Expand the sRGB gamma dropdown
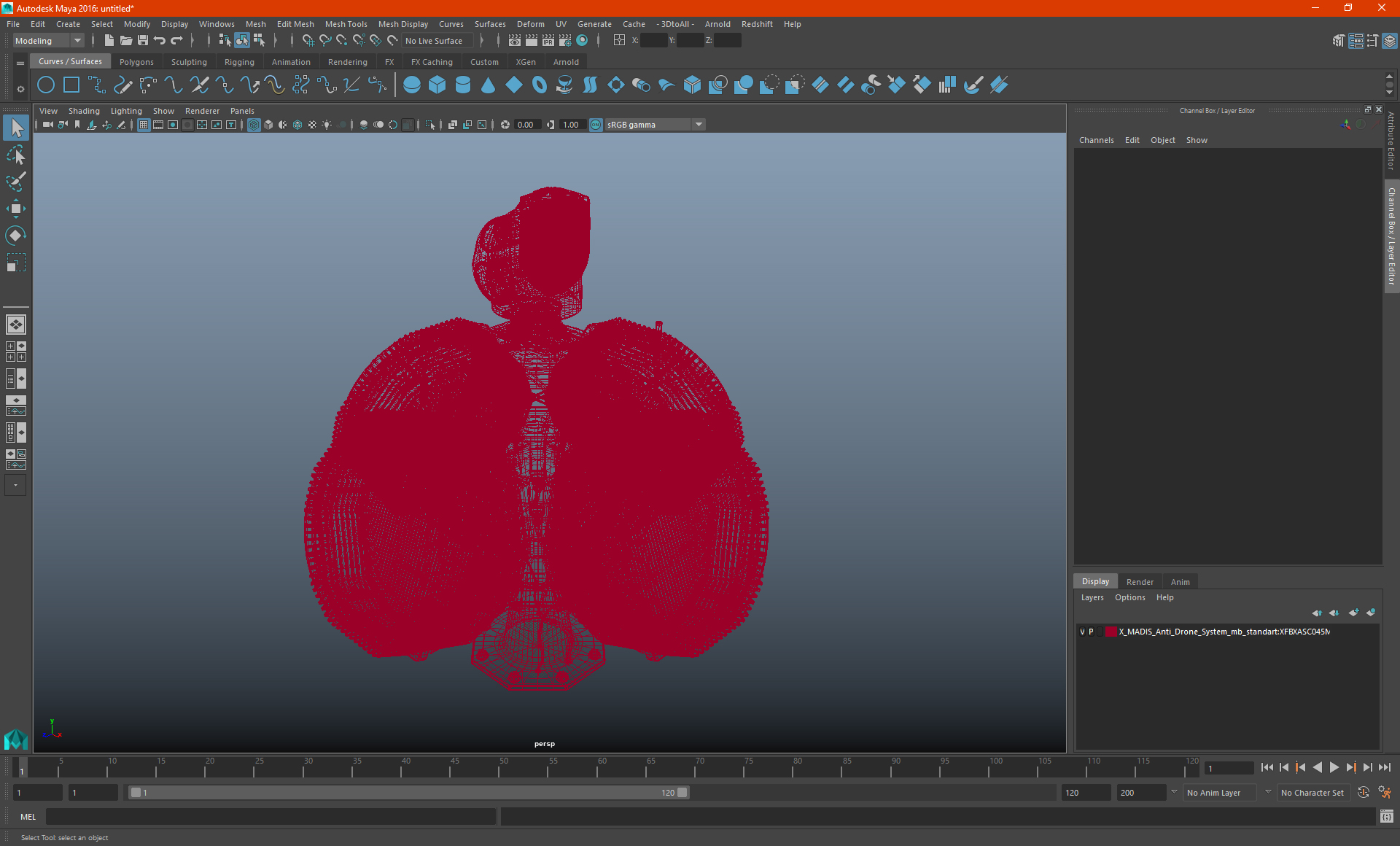 [x=699, y=125]
